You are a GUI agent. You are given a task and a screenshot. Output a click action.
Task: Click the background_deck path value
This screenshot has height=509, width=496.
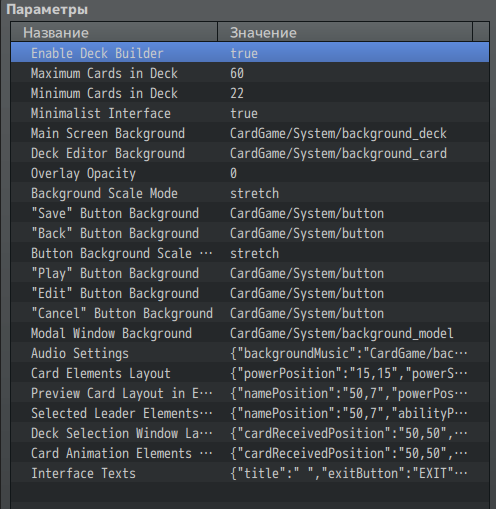pos(338,133)
